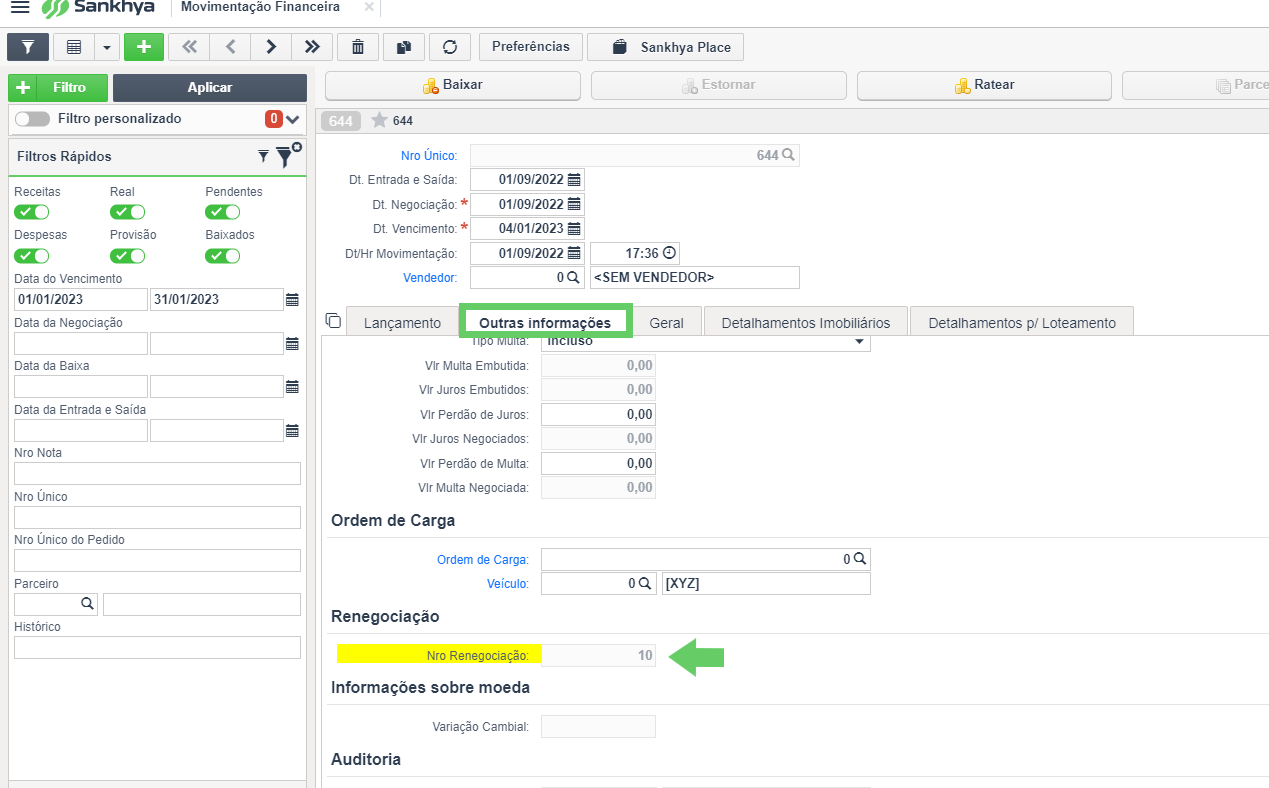Click the green Filtro button

[x=58, y=88]
